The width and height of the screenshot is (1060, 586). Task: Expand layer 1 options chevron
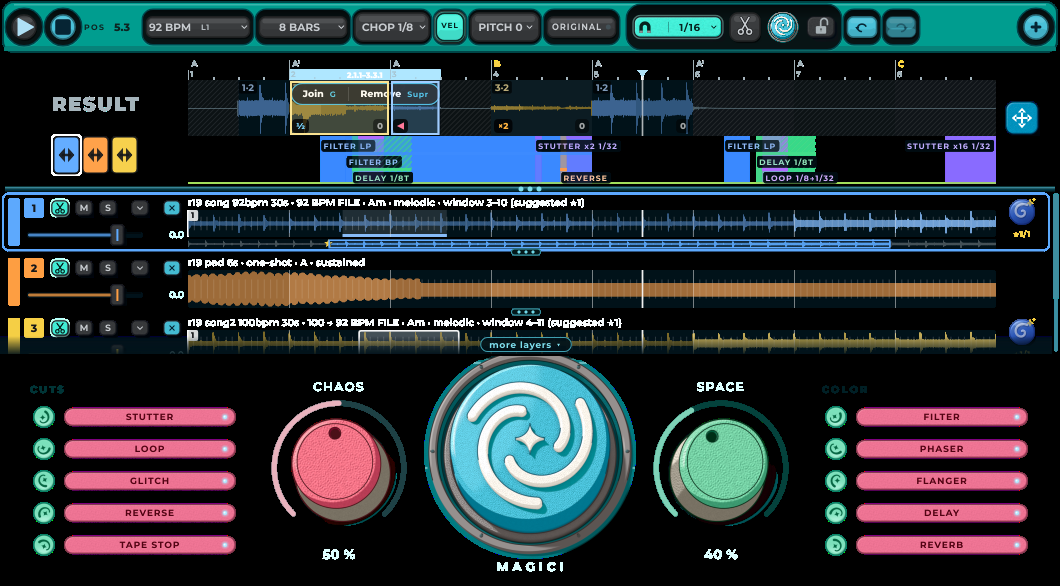(x=139, y=208)
